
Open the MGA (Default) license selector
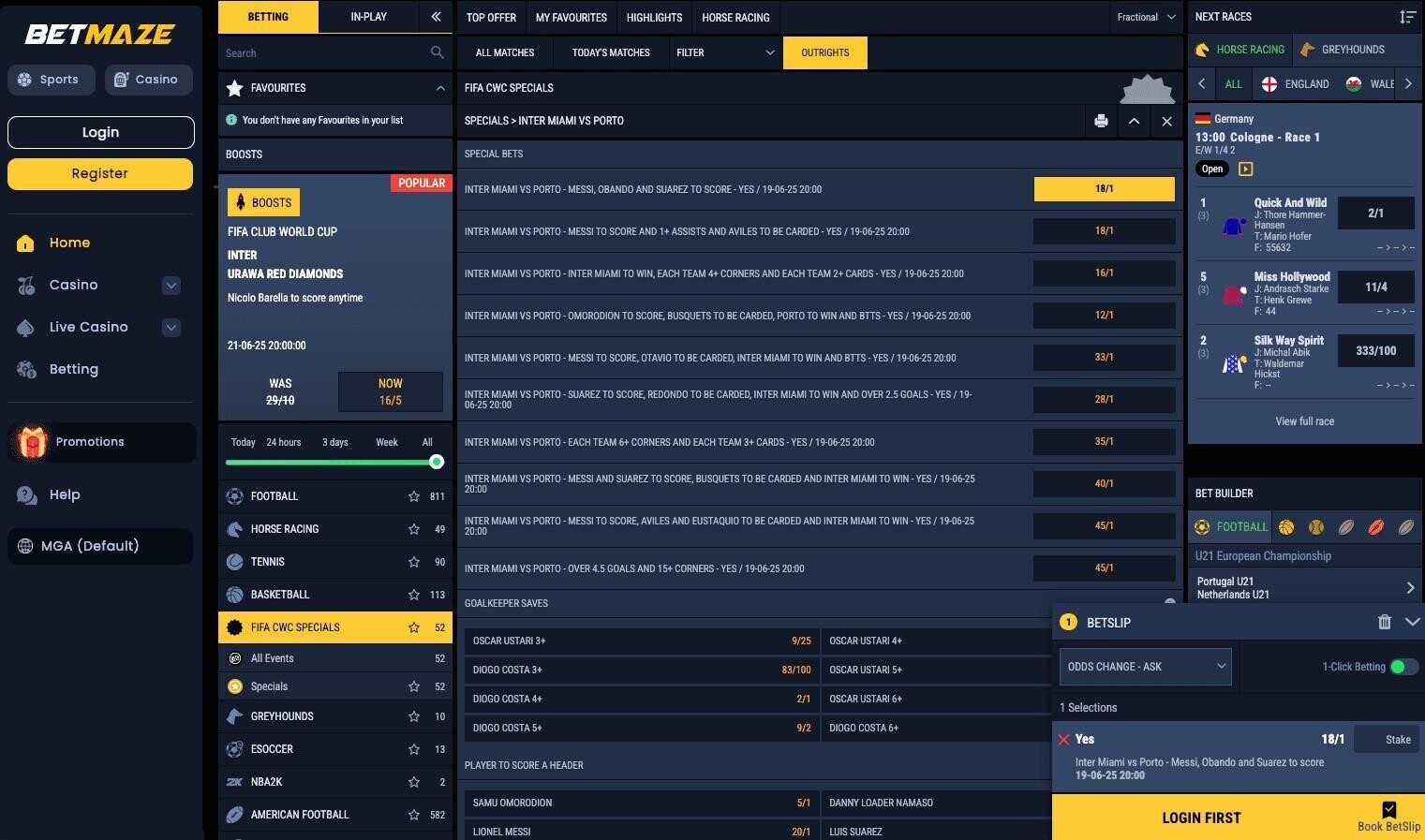click(99, 546)
